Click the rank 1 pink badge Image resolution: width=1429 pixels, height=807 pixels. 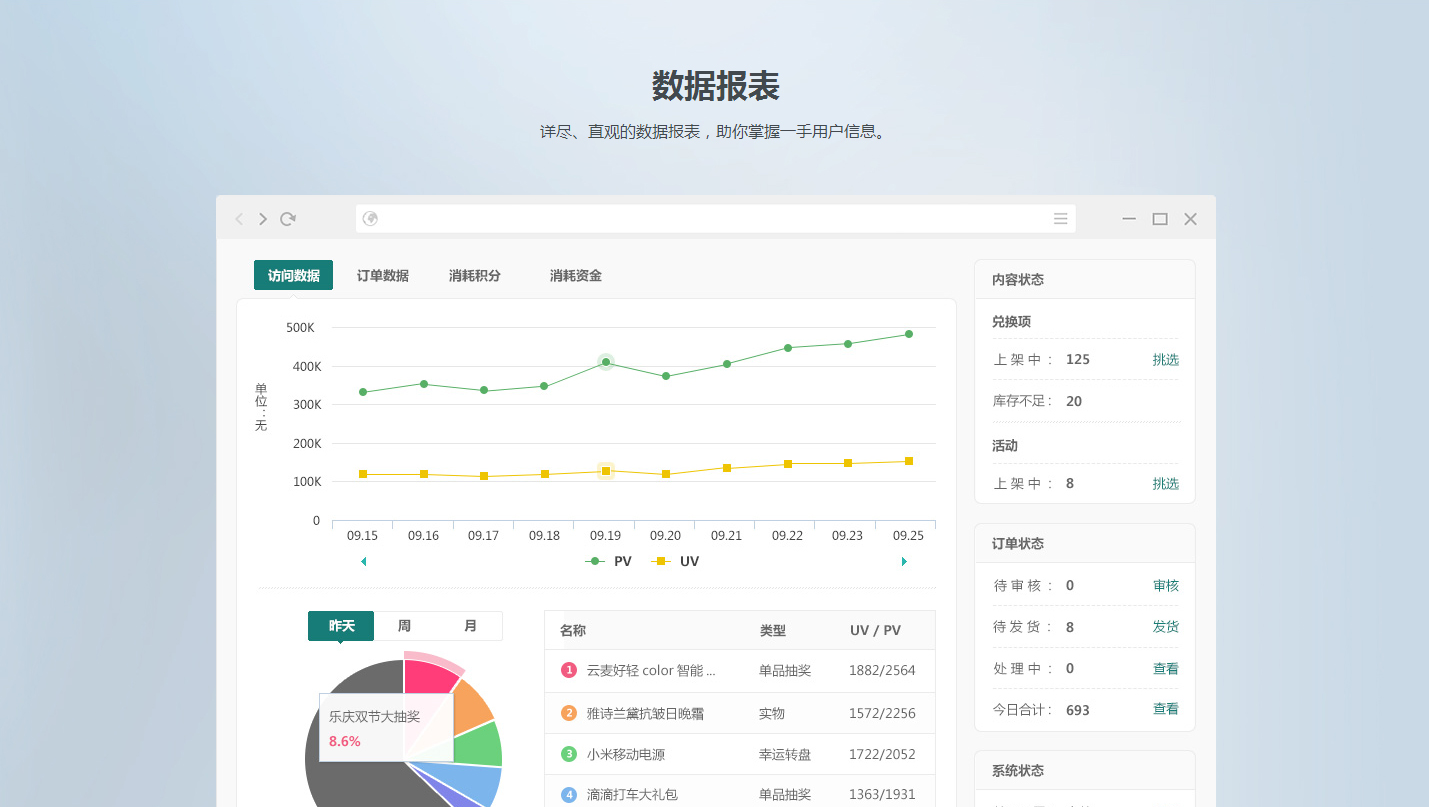(x=569, y=670)
